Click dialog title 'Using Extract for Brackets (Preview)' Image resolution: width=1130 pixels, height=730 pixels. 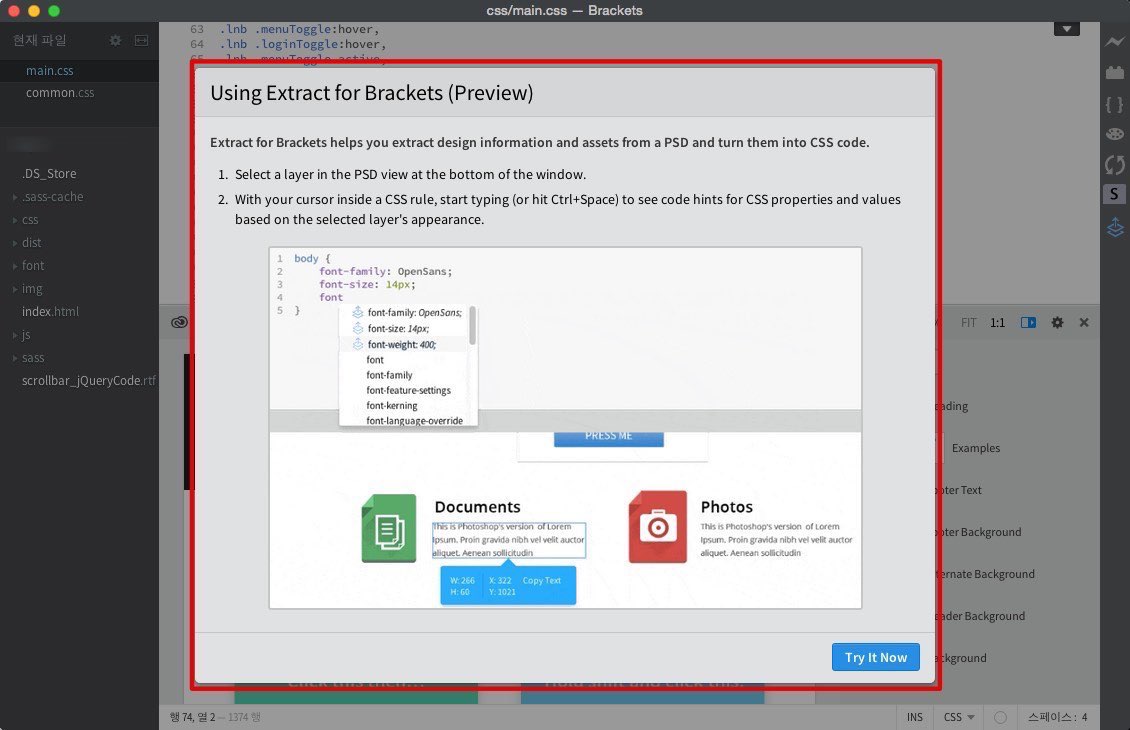pos(372,93)
